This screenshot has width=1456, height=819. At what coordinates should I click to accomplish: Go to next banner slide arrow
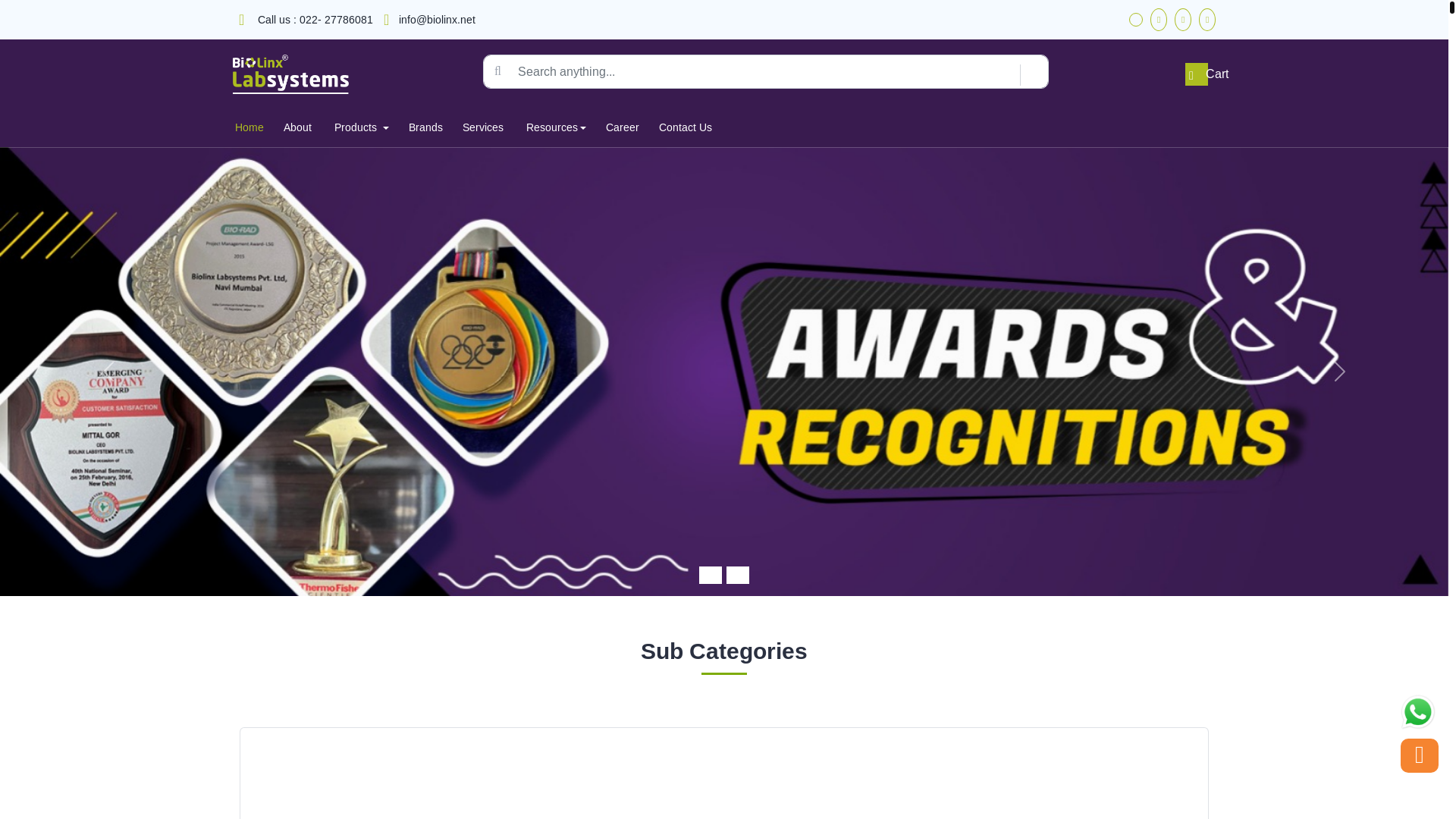1339,371
